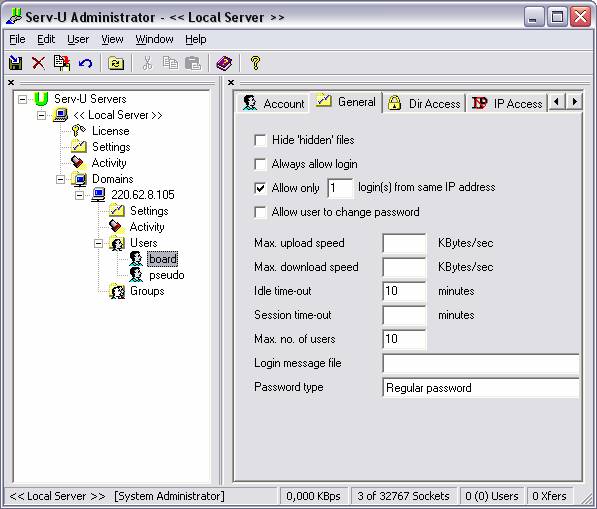The image size is (597, 509).
Task: Click the paste clipboard toolbar icon
Action: 193,63
